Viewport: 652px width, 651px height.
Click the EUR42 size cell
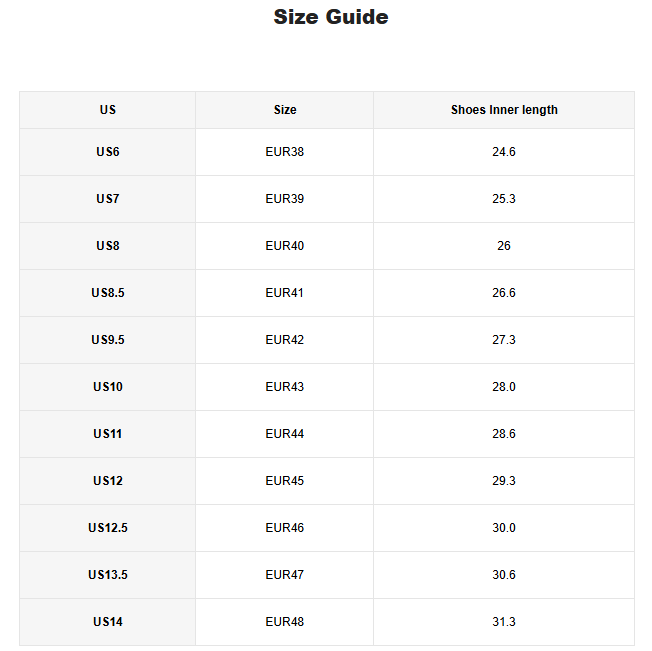point(285,340)
